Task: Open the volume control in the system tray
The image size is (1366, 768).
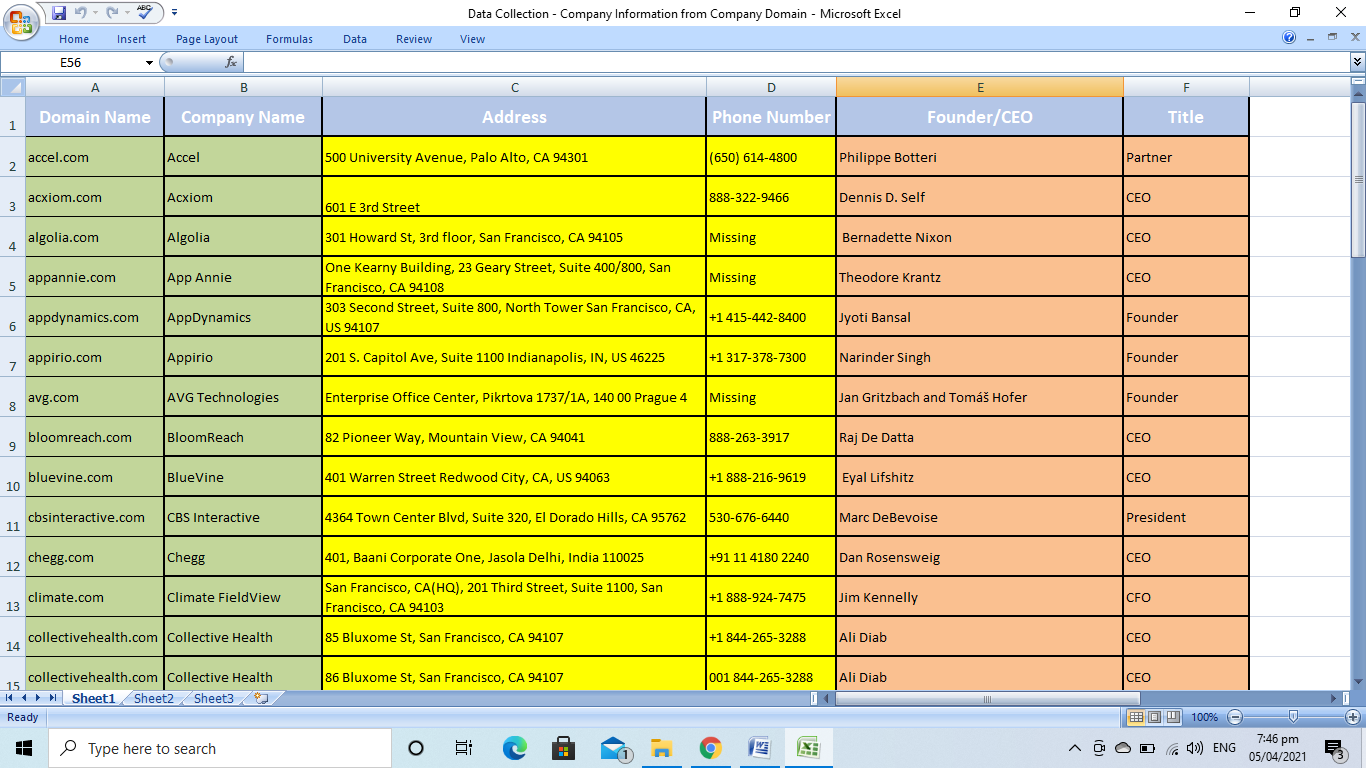Action: [x=1195, y=748]
